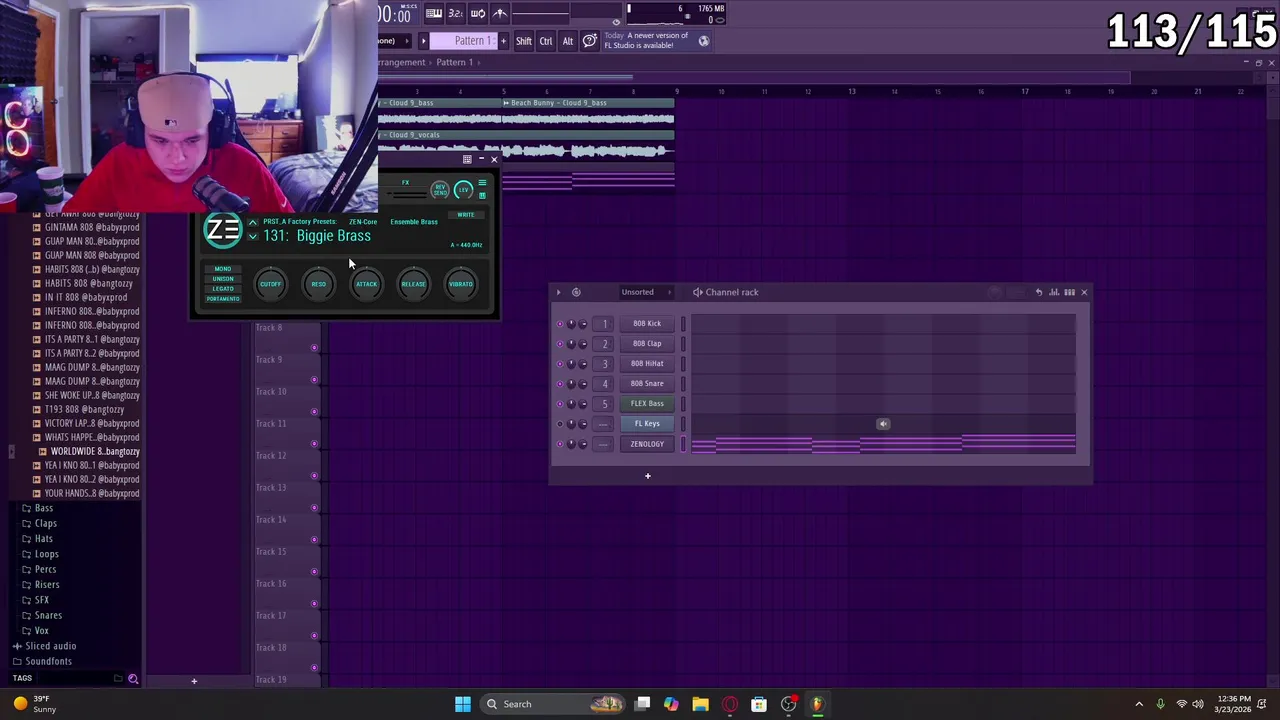Open ZEN-Core preset category
The height and width of the screenshot is (720, 1280).
coord(363,222)
